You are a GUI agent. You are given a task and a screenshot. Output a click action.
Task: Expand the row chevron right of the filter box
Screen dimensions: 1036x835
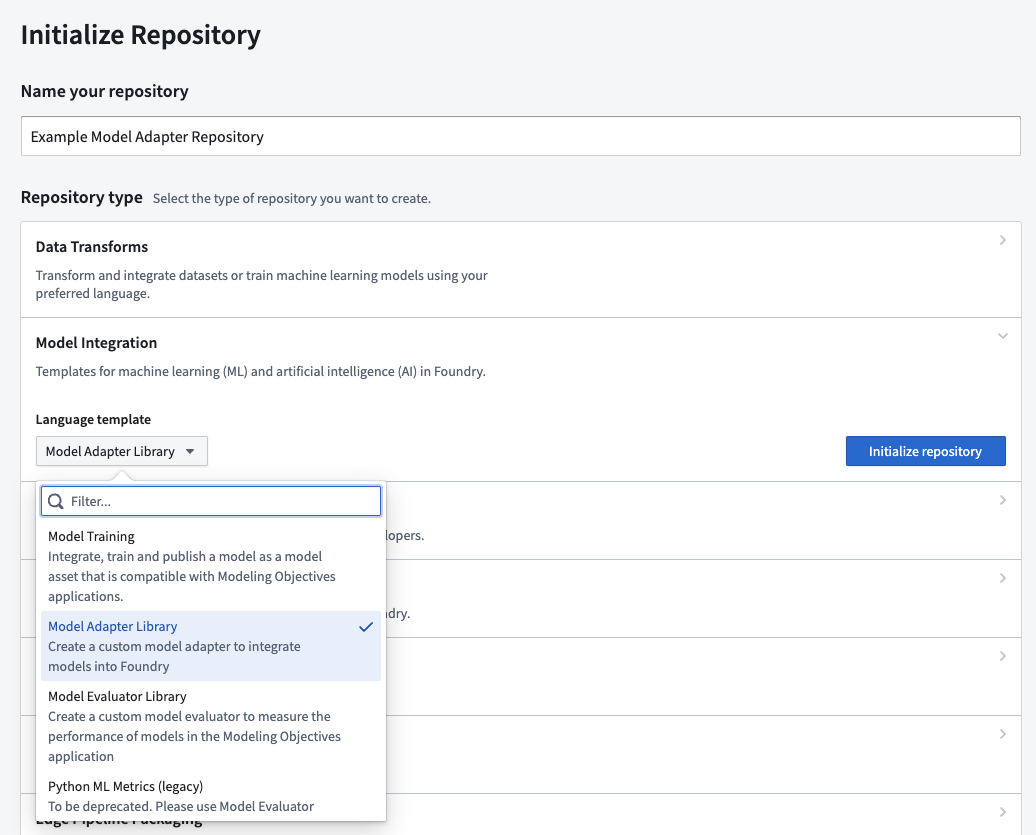click(x=1002, y=500)
